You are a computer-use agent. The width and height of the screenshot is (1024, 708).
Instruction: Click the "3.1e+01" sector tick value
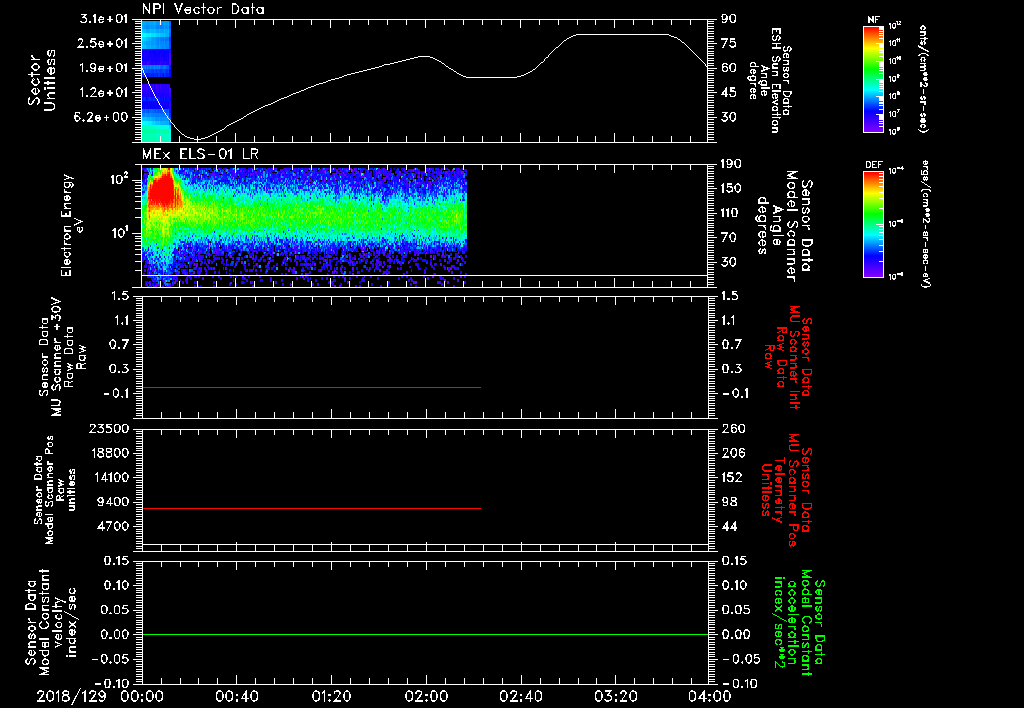pos(104,19)
